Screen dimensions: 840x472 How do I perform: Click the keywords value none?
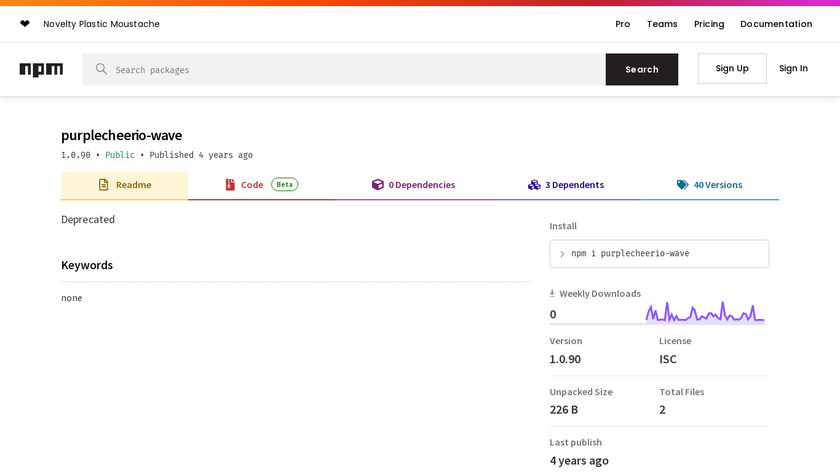72,298
